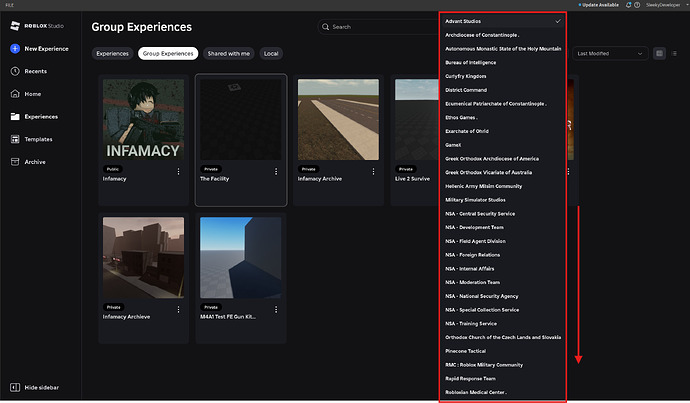Select Archdiocese of Constantinople group
Image resolution: width=690 pixels, height=403 pixels.
[503, 35]
